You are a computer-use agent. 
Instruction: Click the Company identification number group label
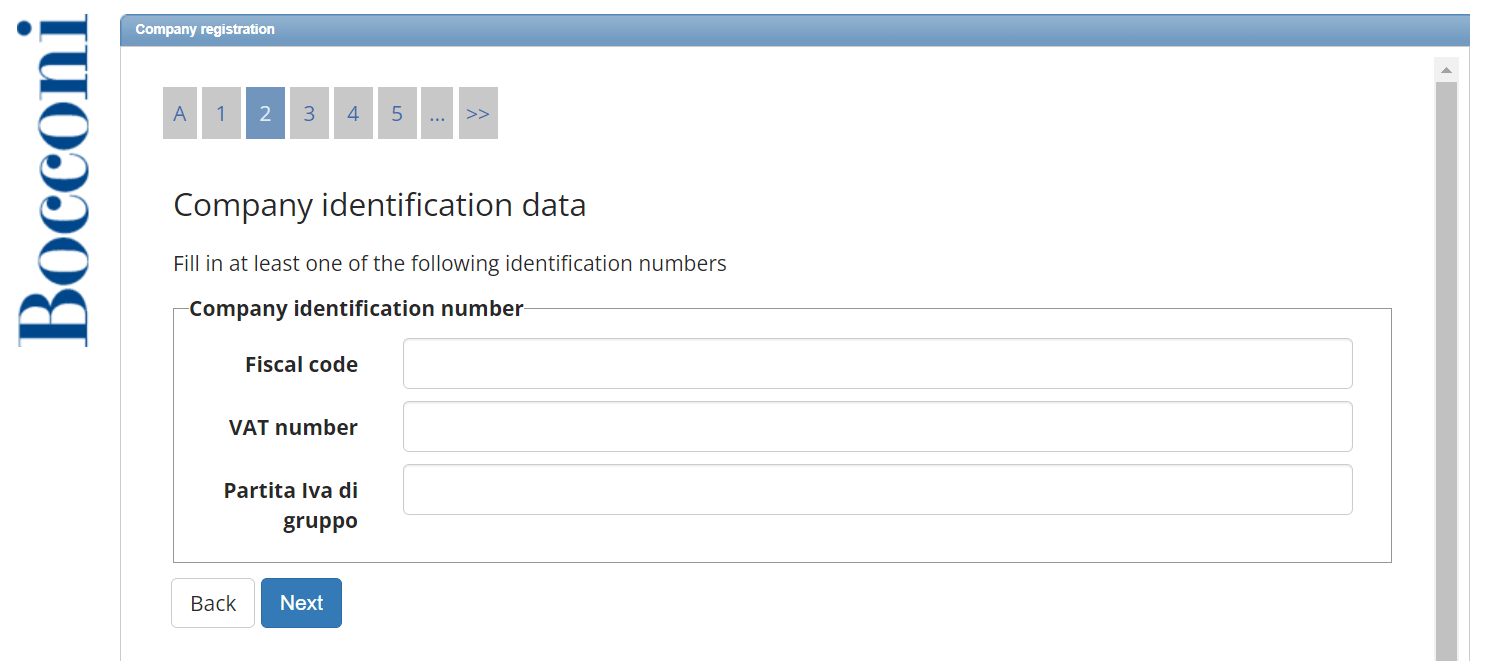(x=355, y=308)
